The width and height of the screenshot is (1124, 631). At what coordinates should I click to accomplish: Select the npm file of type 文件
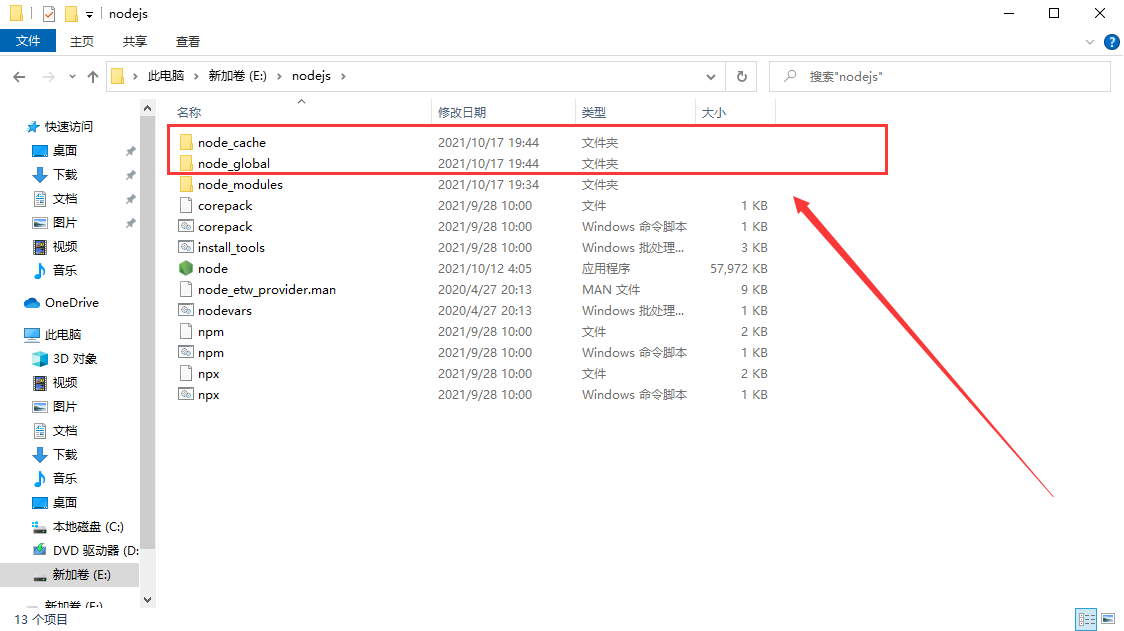click(211, 332)
